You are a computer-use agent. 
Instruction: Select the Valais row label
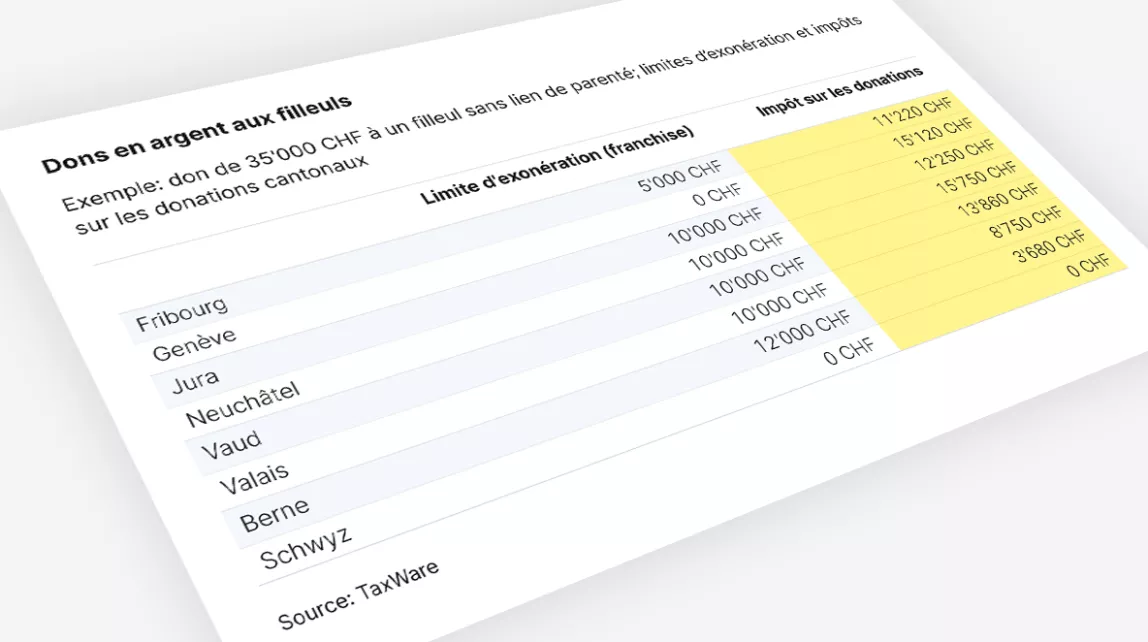pyautogui.click(x=252, y=478)
